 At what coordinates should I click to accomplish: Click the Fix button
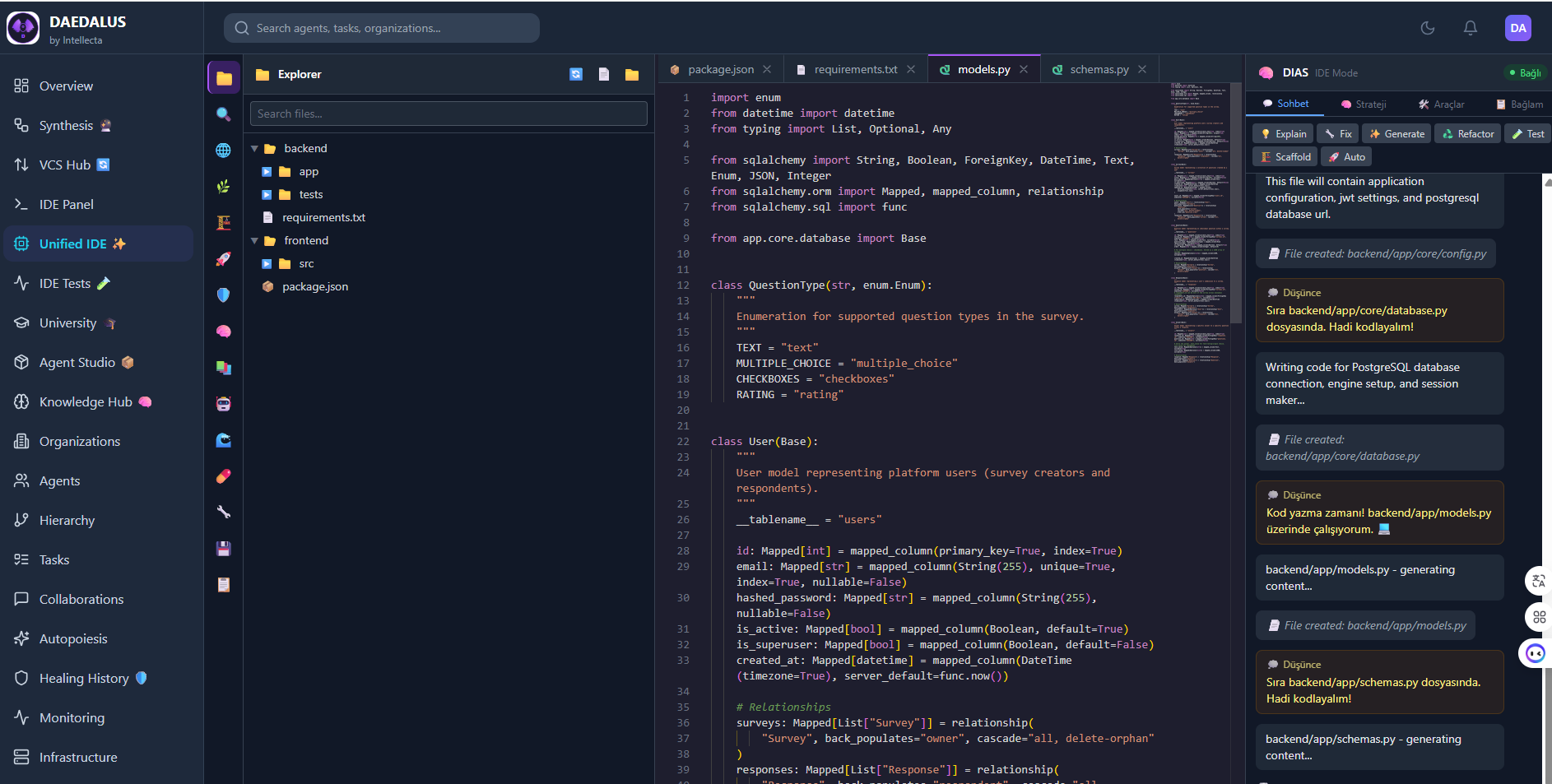tap(1338, 133)
